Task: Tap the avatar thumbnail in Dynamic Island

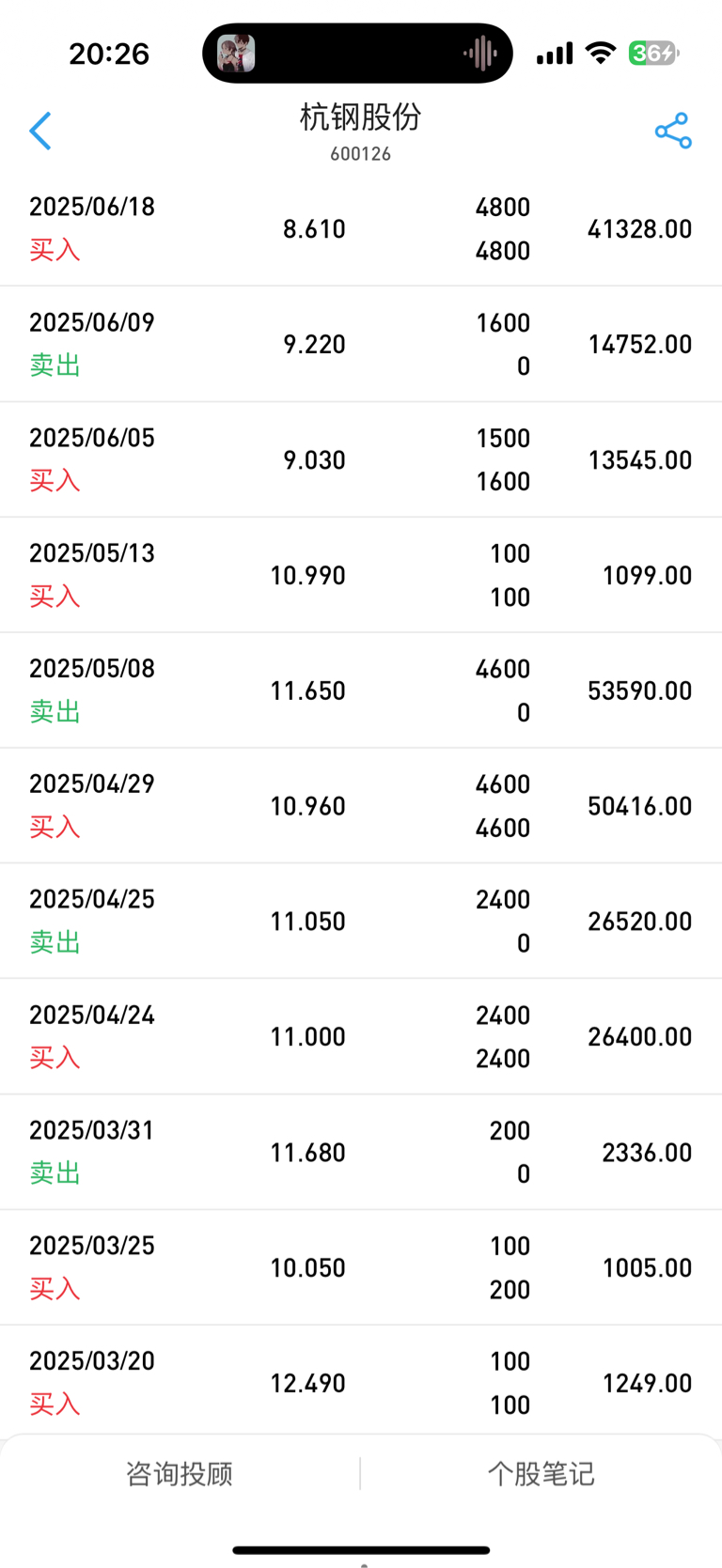Action: pos(236,54)
